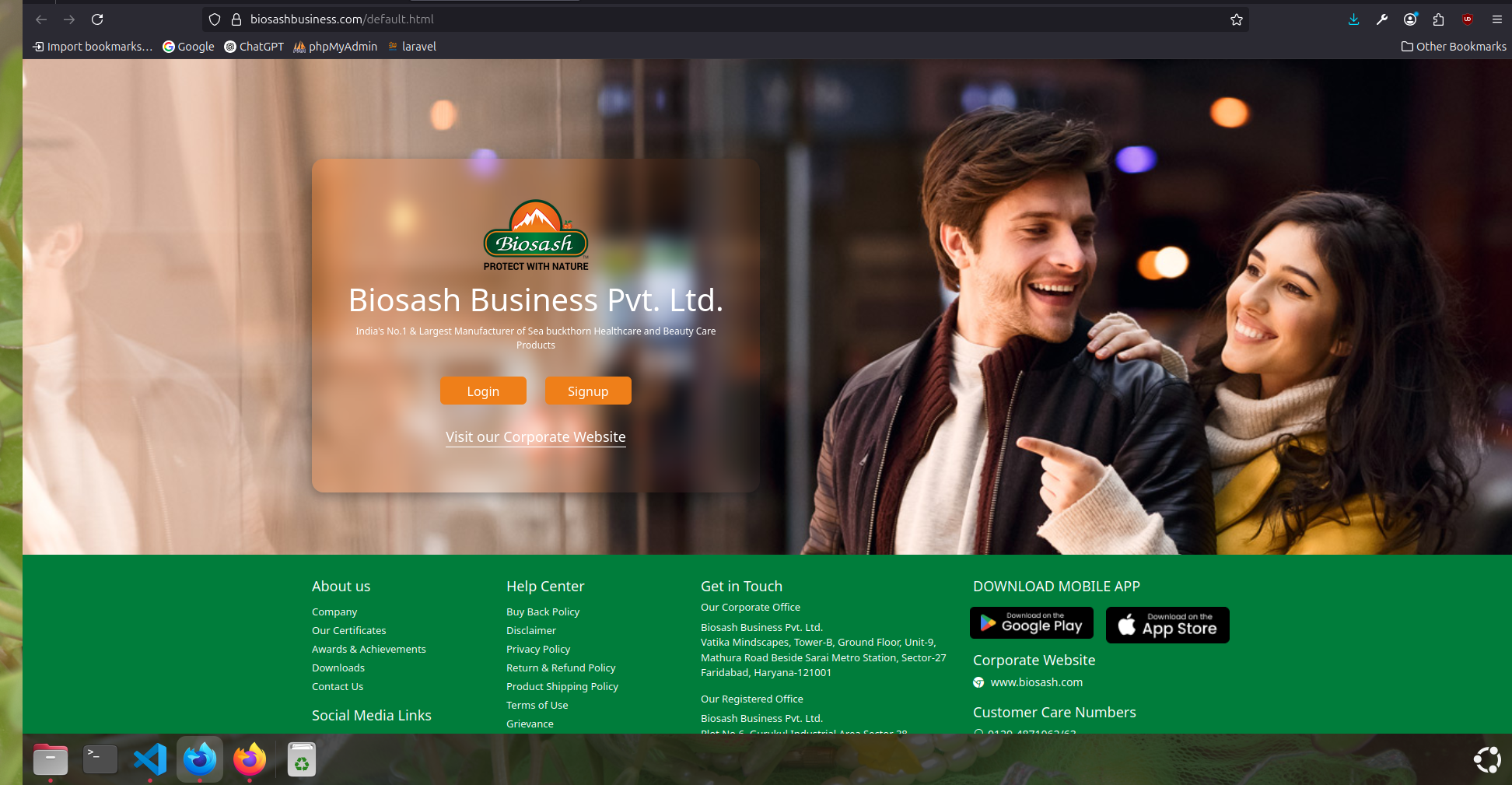Open the Firefox hamburger application menu
Image resolution: width=1512 pixels, height=785 pixels.
coord(1496,19)
